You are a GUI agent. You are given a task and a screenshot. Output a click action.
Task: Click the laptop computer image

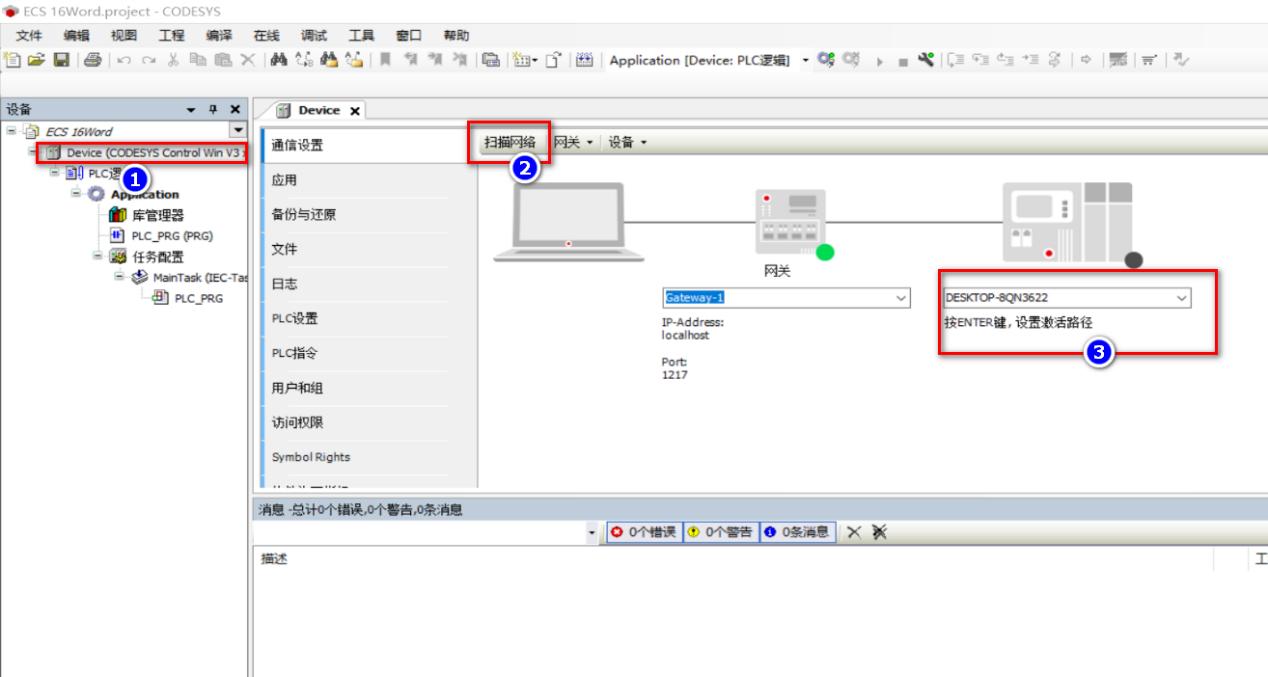[569, 222]
